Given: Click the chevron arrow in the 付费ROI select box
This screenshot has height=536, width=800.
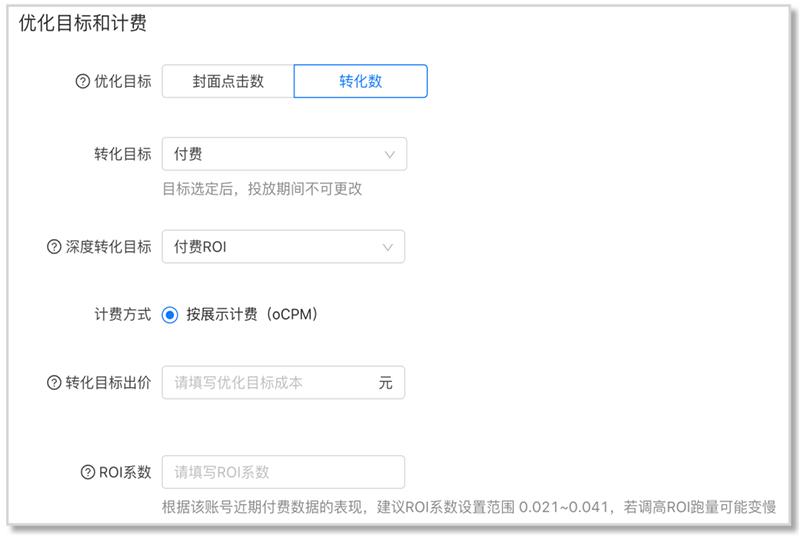Looking at the screenshot, I should [388, 247].
